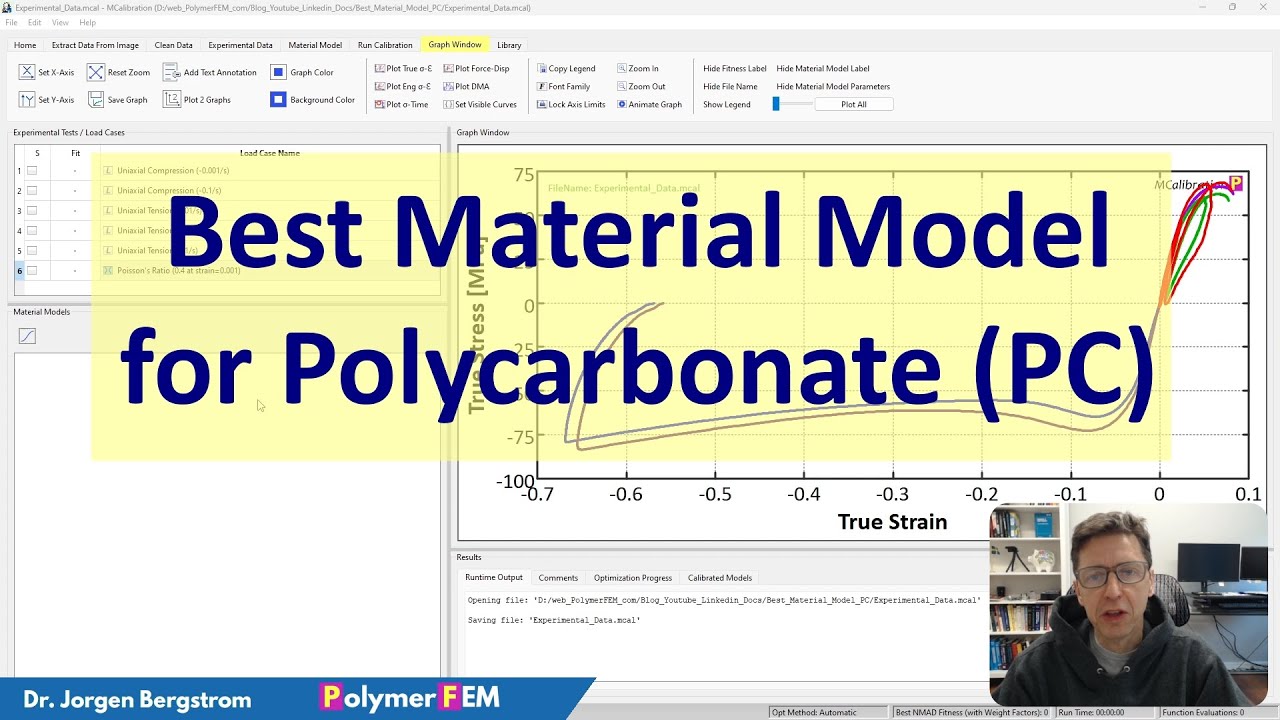Click the Animate Graph icon

[622, 104]
